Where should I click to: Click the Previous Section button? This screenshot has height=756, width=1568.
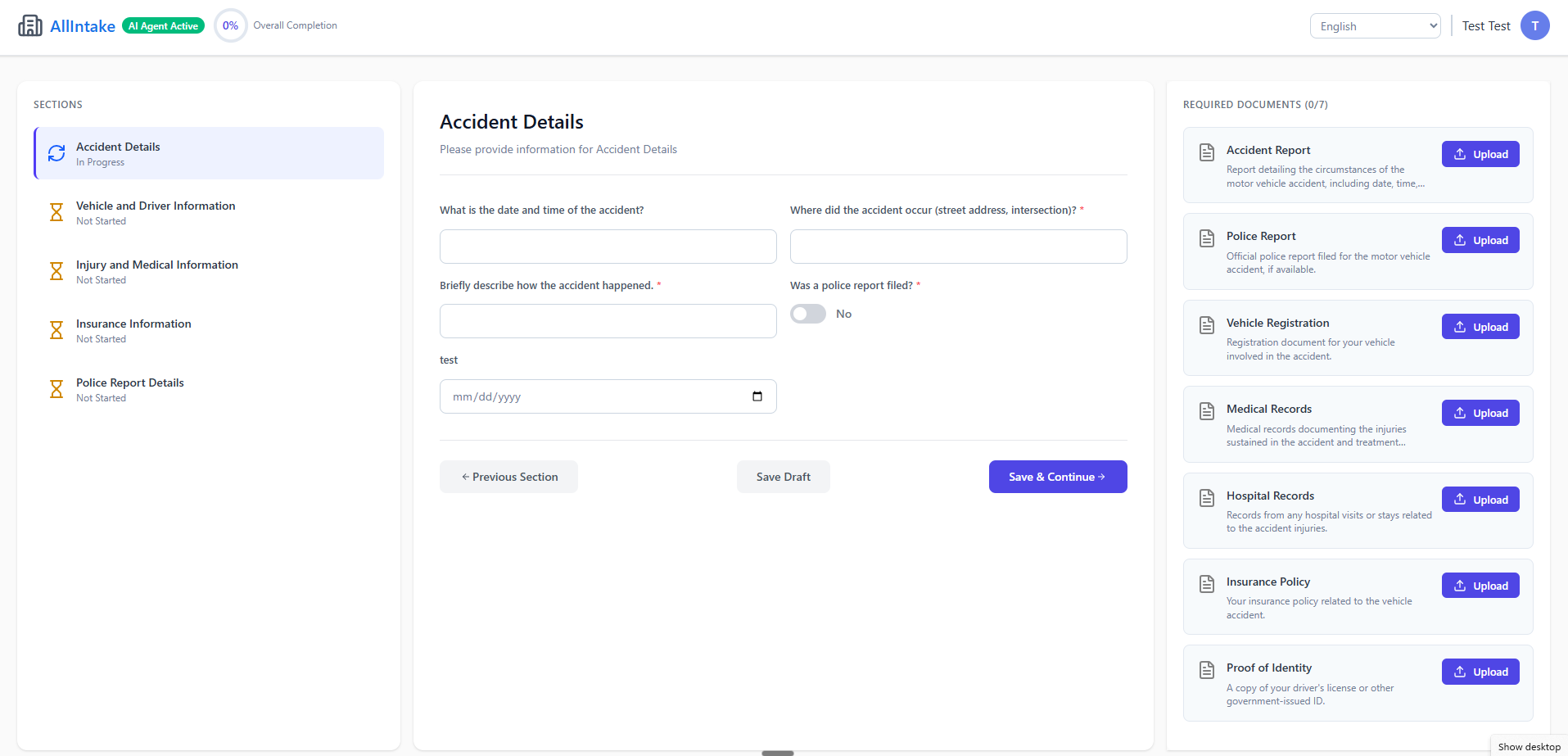pos(508,477)
